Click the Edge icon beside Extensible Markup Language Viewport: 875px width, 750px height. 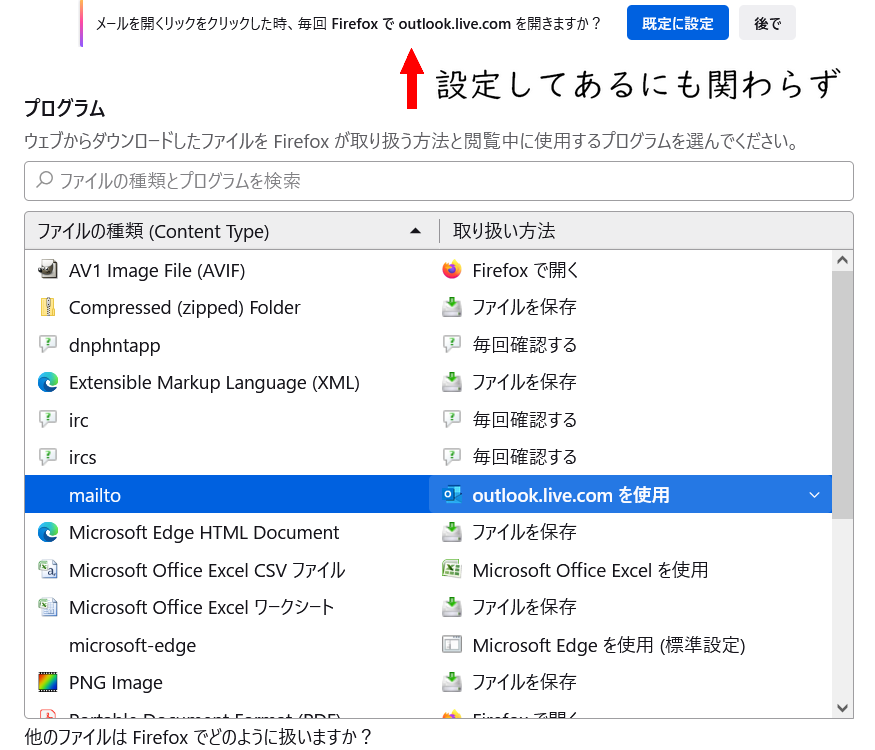48,382
